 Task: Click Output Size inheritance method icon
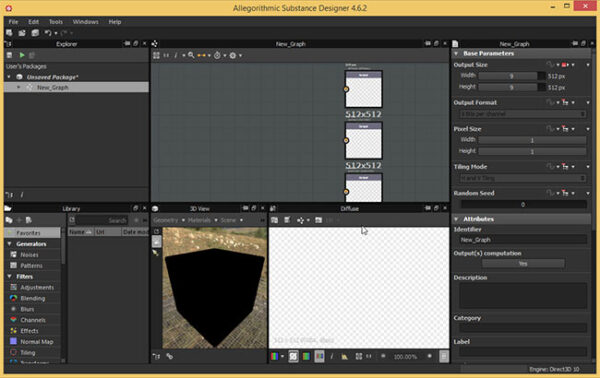pyautogui.click(x=565, y=65)
